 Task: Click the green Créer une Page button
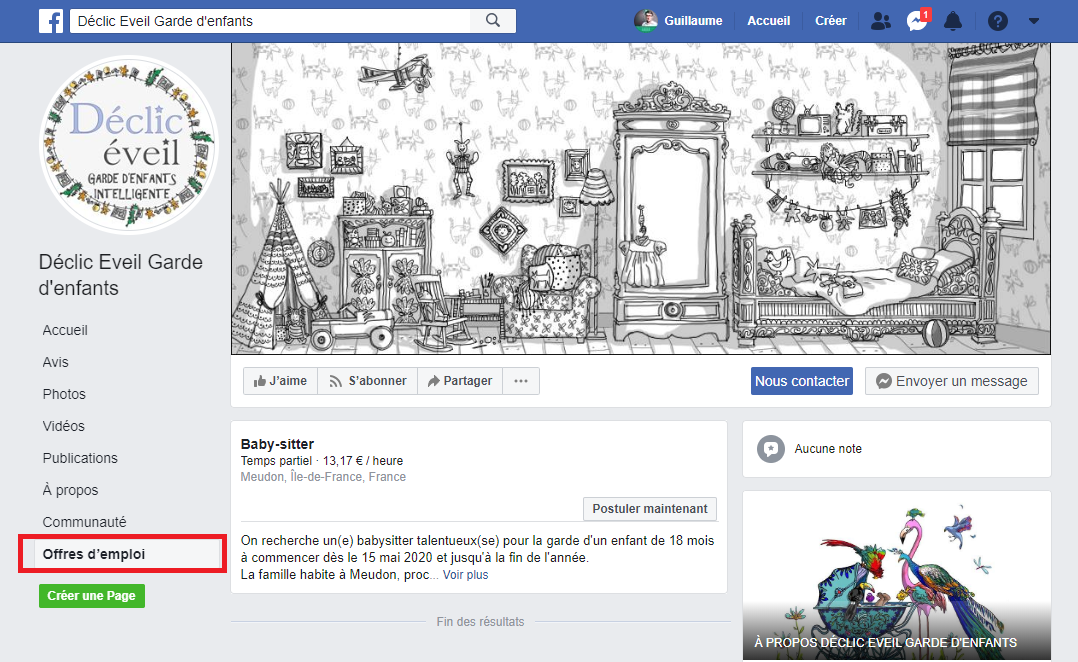tap(92, 595)
